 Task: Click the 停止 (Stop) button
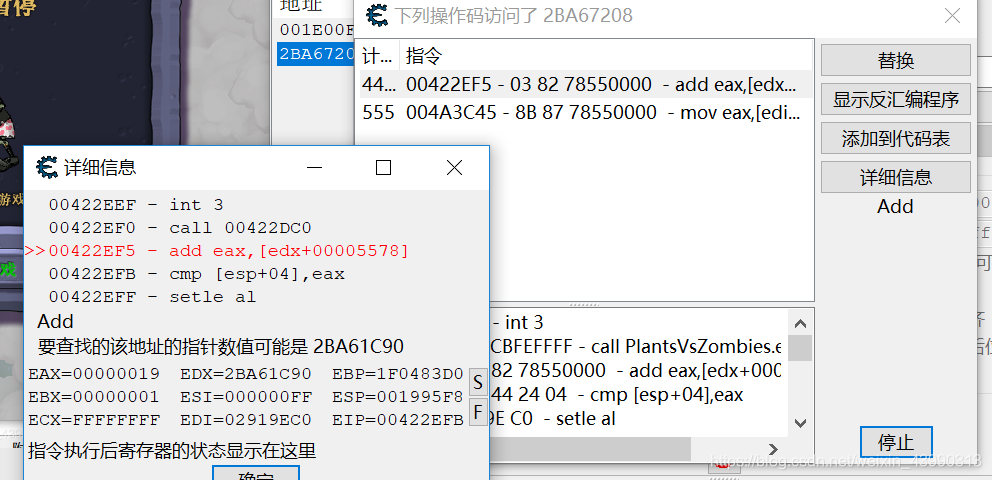(x=896, y=442)
